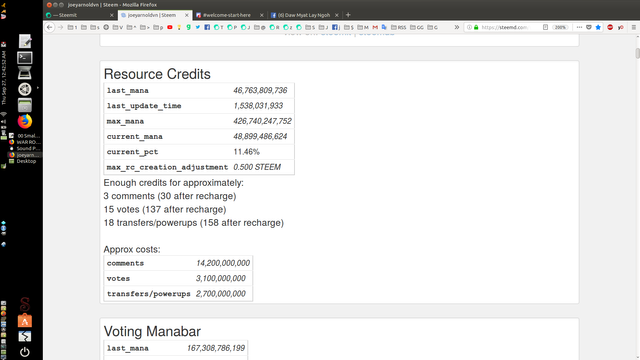Click the Voting Manabar last_mana value 167,308,786,199
Screen dimensions: 640x360
click(216, 348)
